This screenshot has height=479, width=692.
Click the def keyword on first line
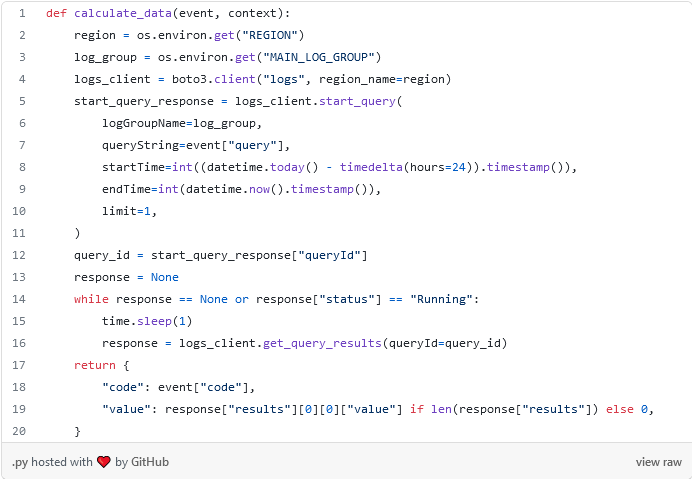click(x=56, y=13)
